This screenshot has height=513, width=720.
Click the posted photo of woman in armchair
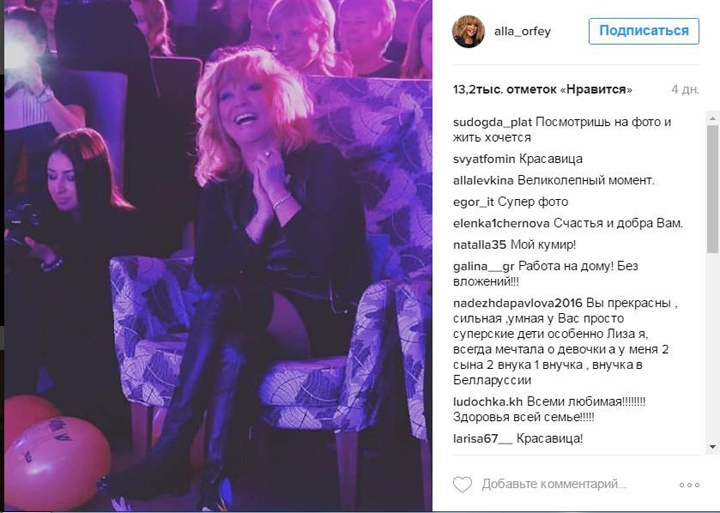218,255
